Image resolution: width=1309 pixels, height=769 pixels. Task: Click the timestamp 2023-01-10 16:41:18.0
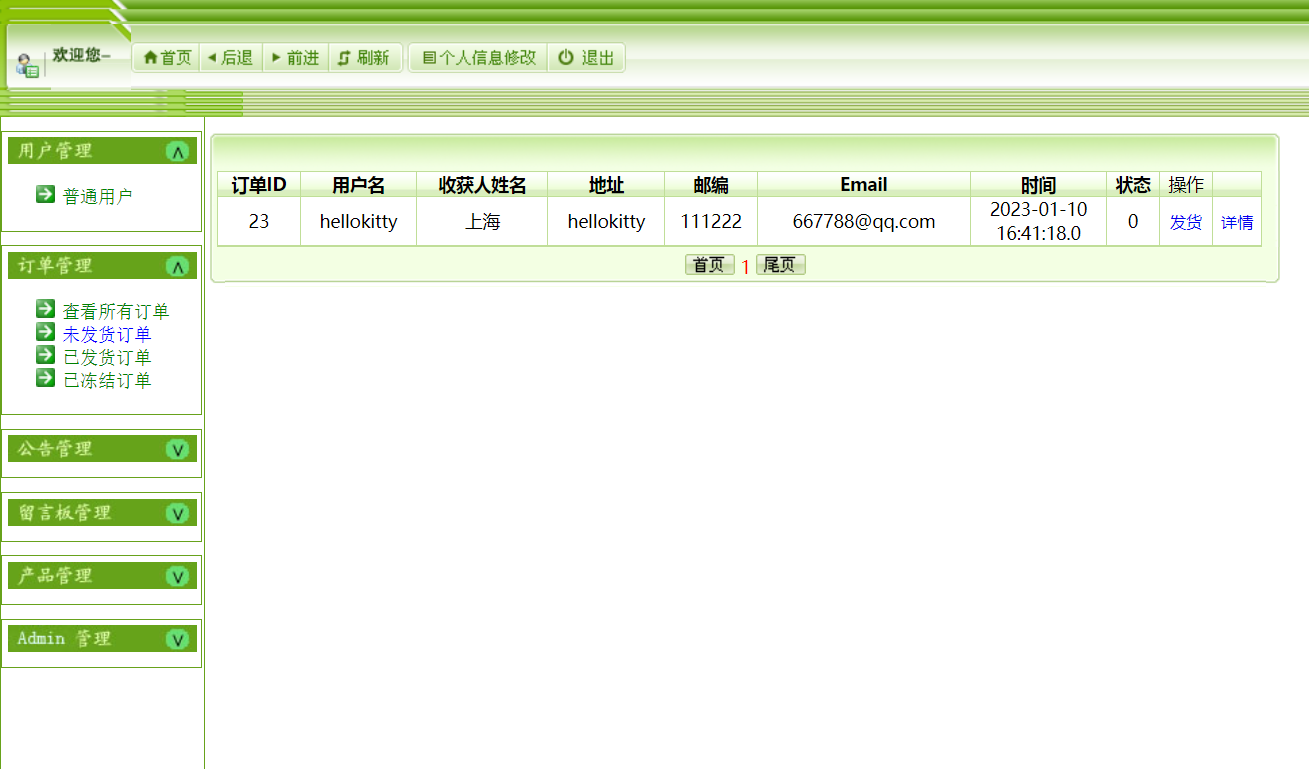click(x=1039, y=221)
